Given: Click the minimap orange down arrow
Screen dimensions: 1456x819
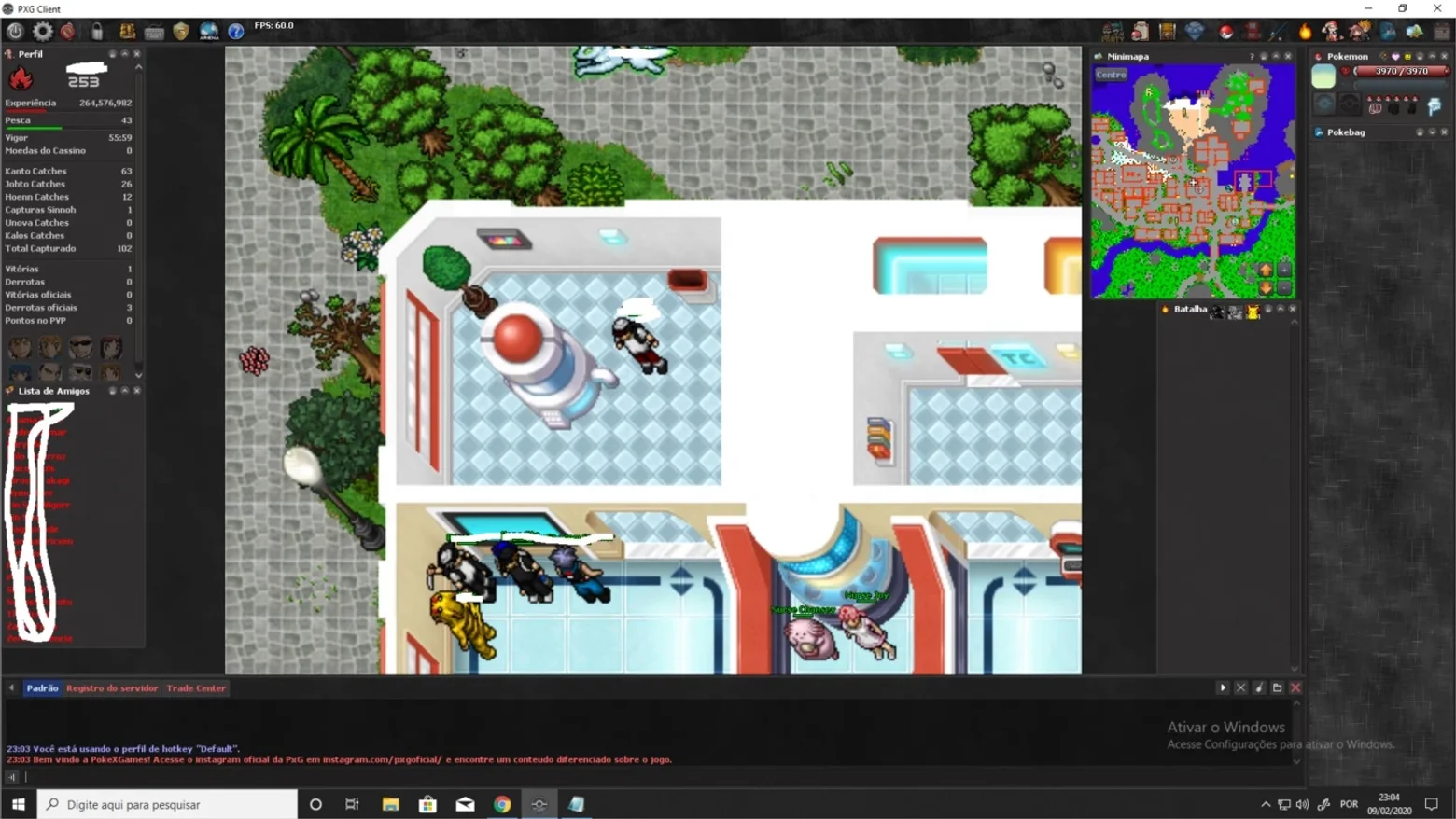Looking at the screenshot, I should click(1266, 288).
